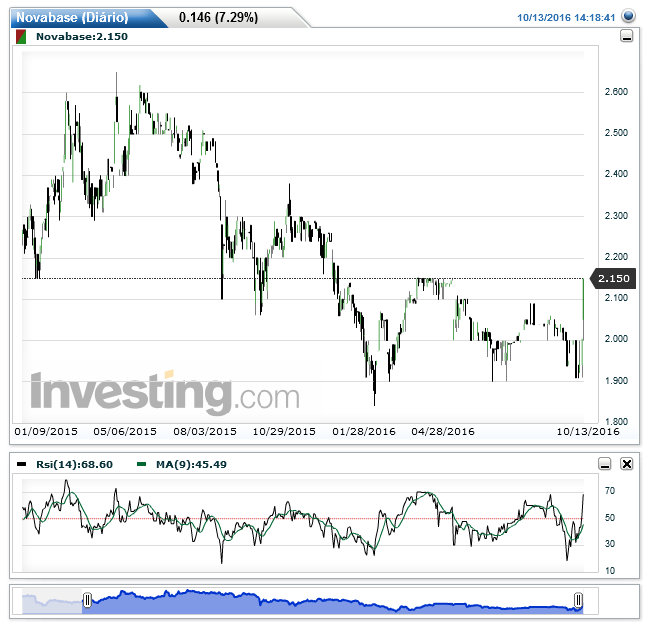The image size is (650, 627).
Task: Minimize the RSI indicator panel
Action: pyautogui.click(x=605, y=464)
